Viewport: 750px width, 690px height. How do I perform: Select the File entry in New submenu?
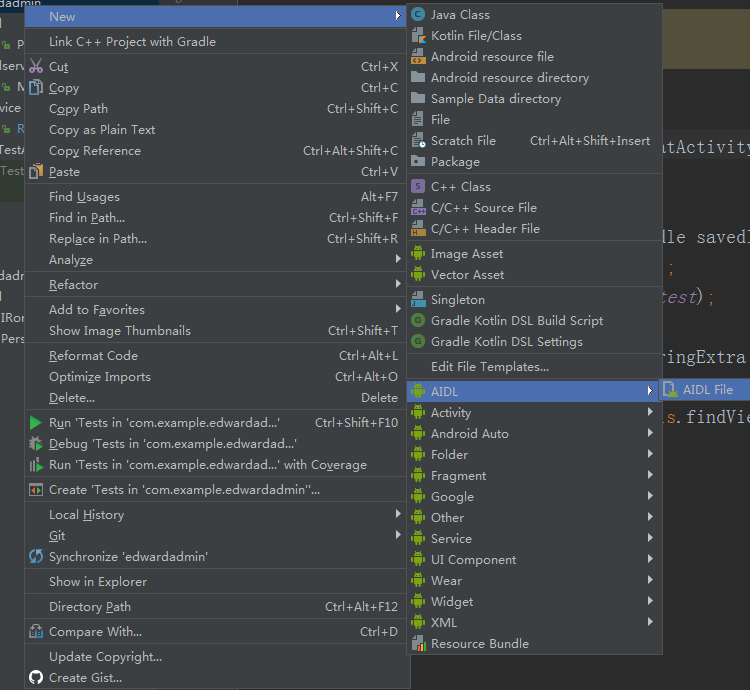[x=534, y=120]
